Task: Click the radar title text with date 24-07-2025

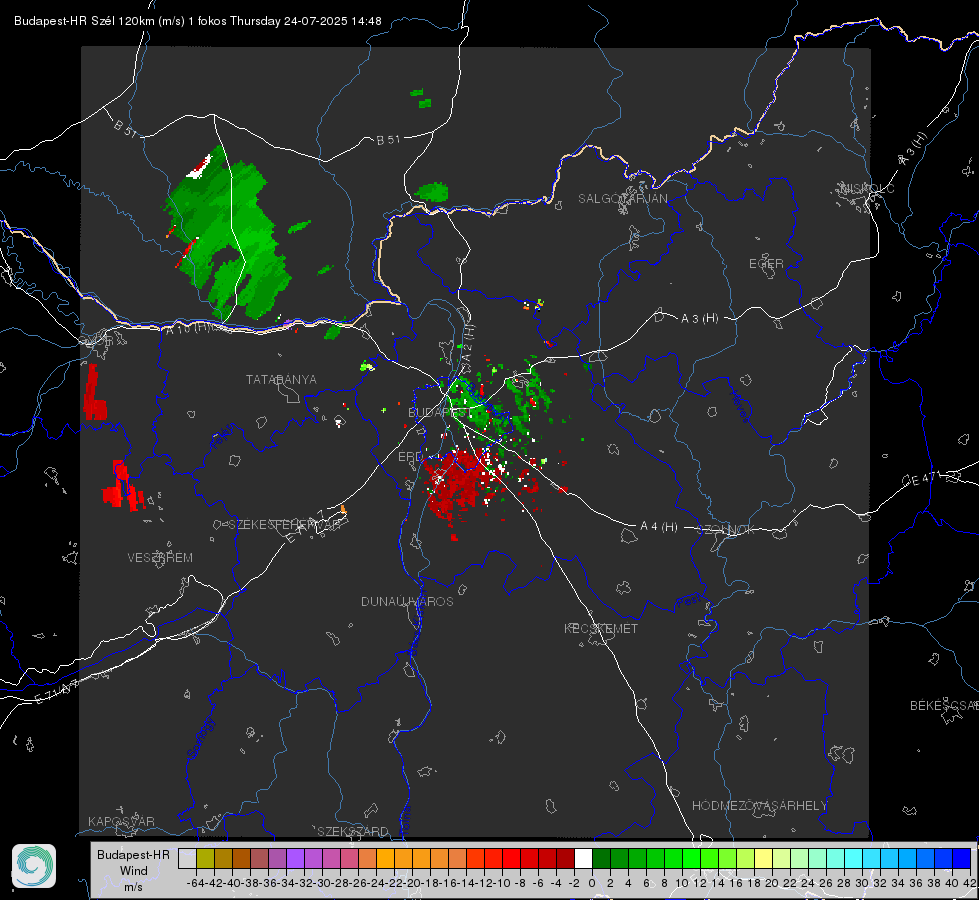Action: pos(197,21)
